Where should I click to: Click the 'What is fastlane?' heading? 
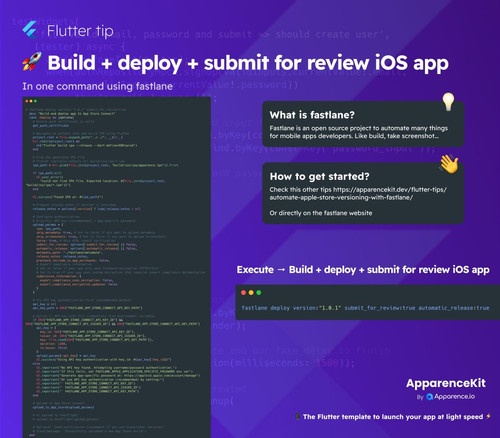(x=312, y=115)
